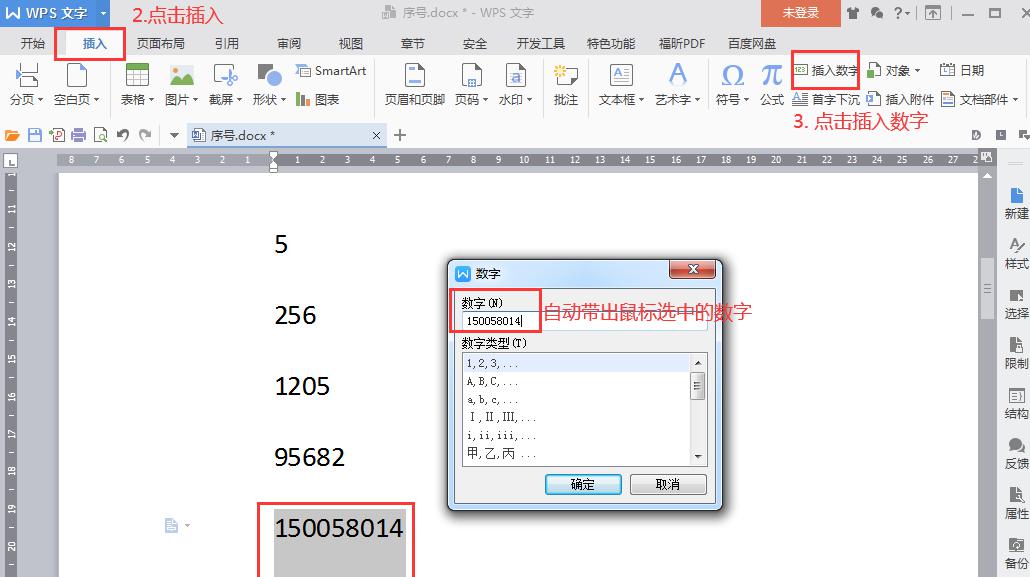This screenshot has height=577, width=1030.
Task: Select number type A, B, C, ...
Action: [575, 381]
